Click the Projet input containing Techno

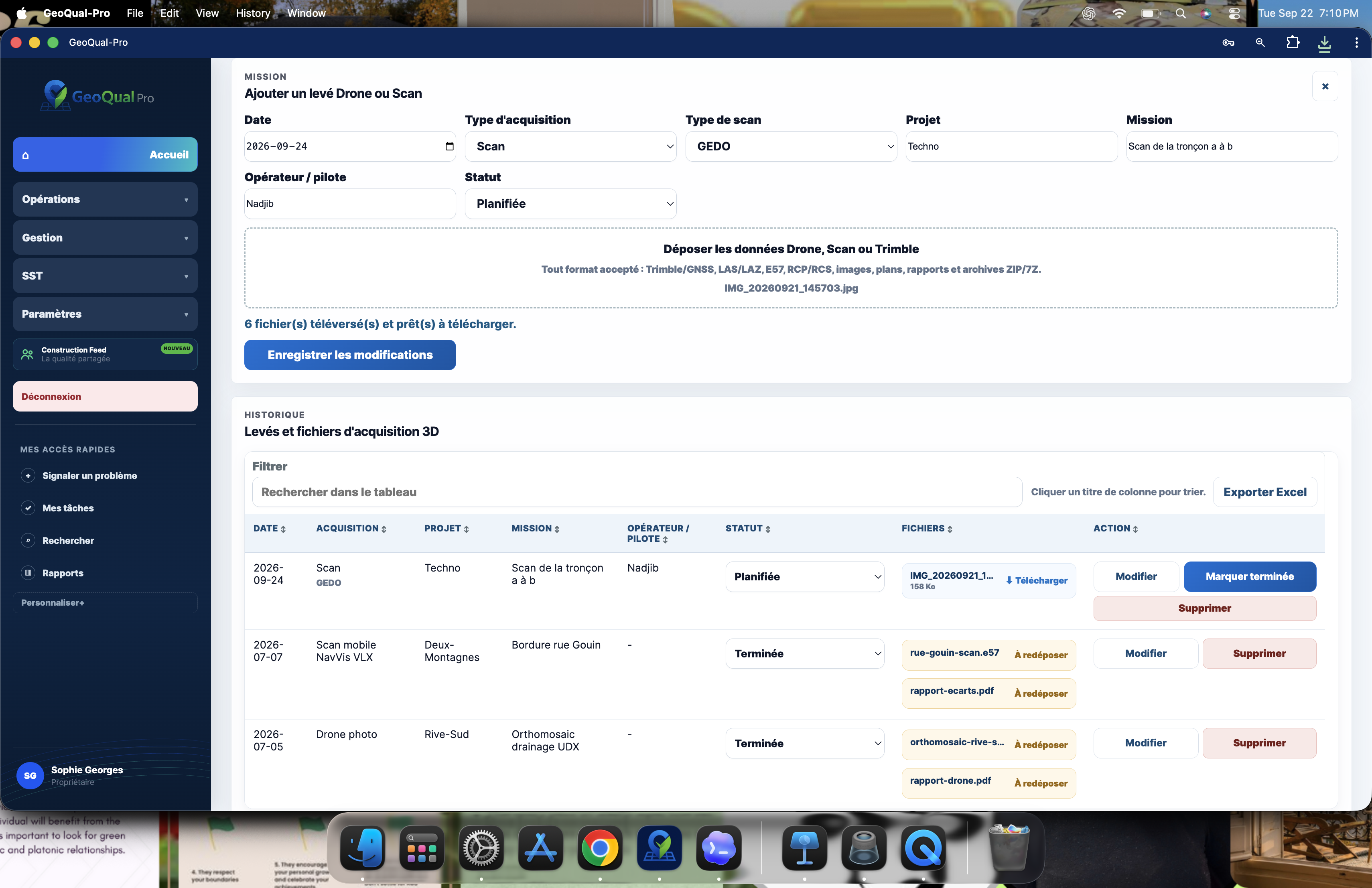tap(1011, 146)
